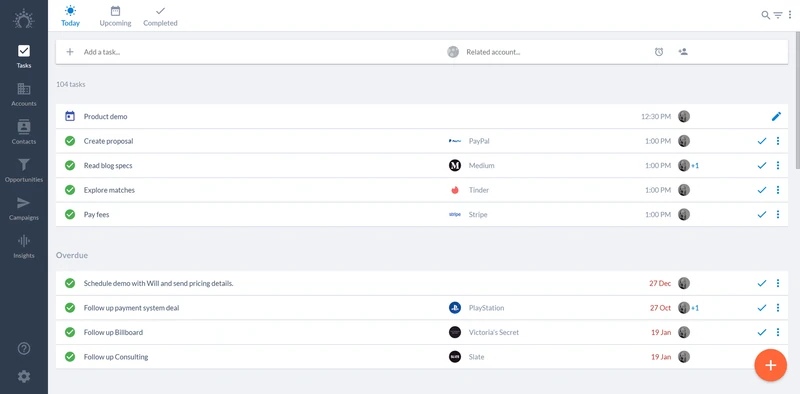The image size is (800, 394).
Task: Edit Product demo with the pencil icon
Action: point(776,116)
